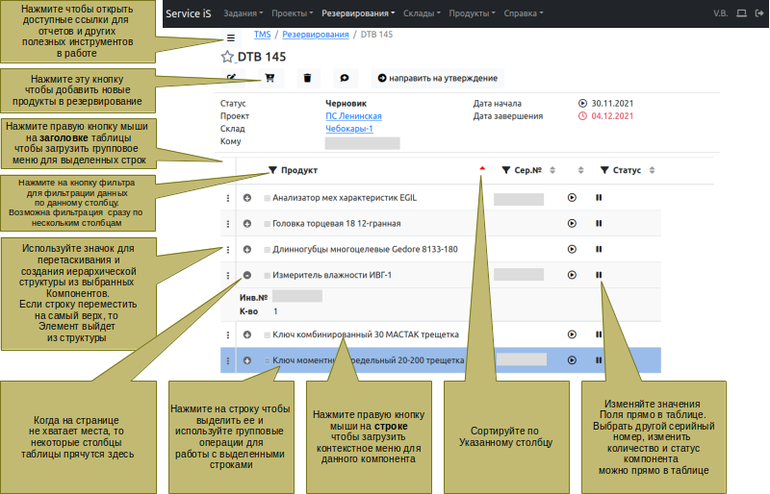
Task: Toggle the pause status of Головка торцевая row
Action: [599, 224]
